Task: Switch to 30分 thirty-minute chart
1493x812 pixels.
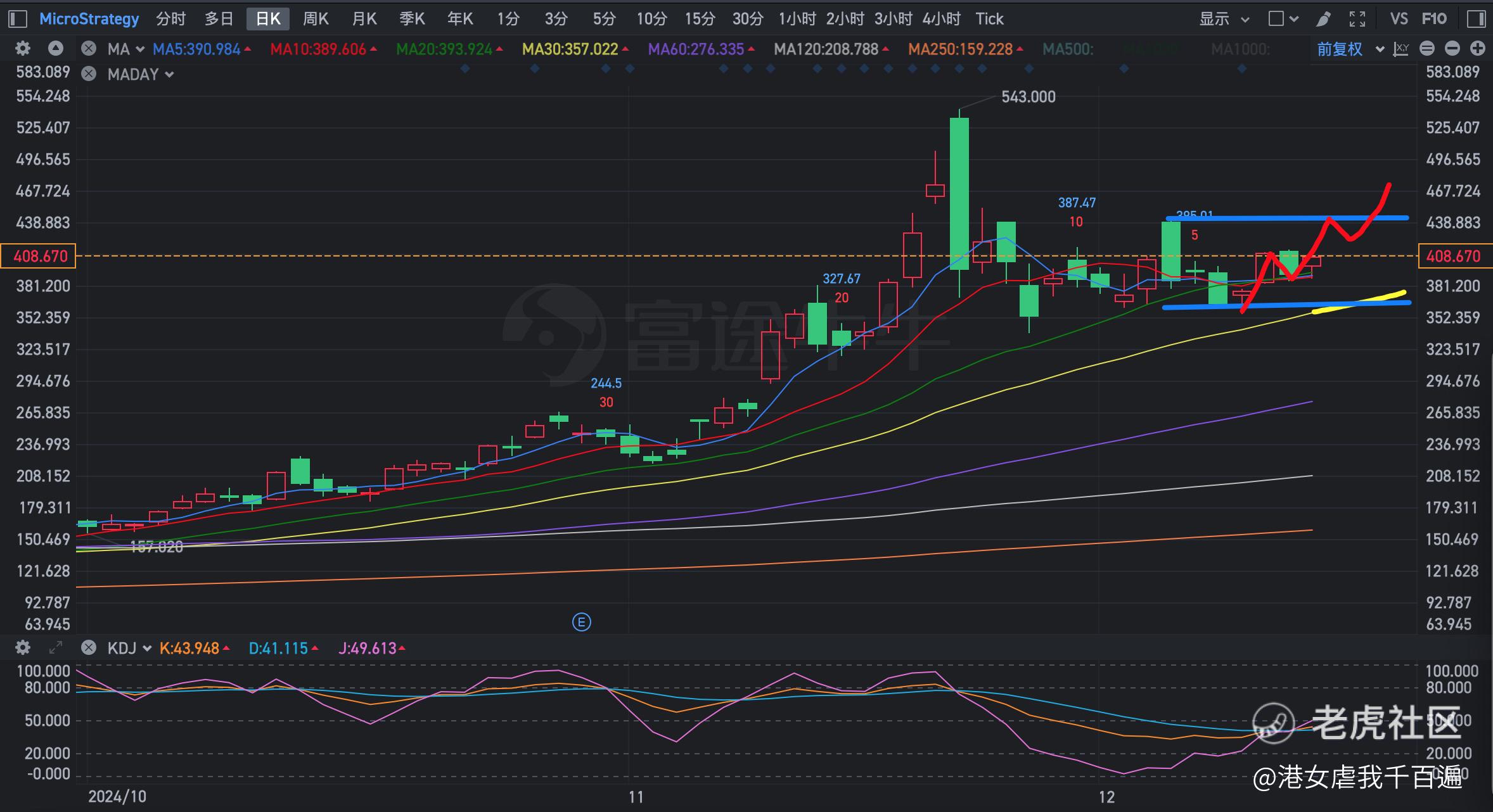Action: [x=748, y=19]
